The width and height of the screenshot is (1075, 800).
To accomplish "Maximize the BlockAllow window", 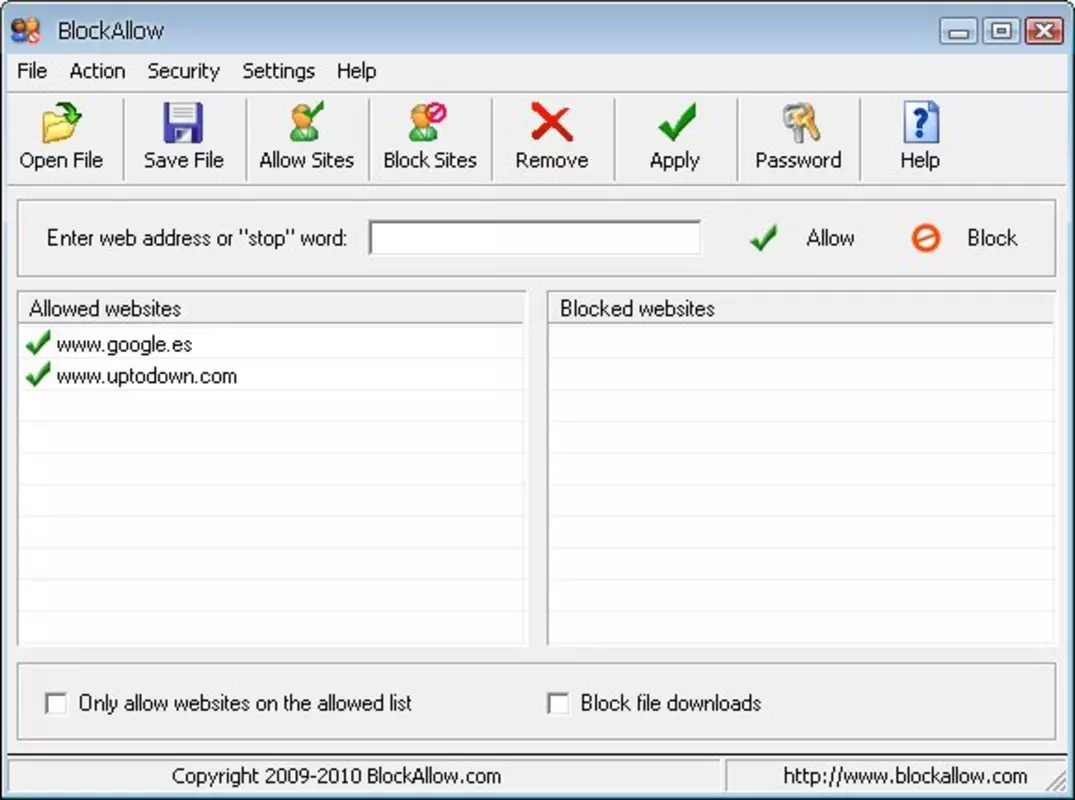I will [1001, 31].
